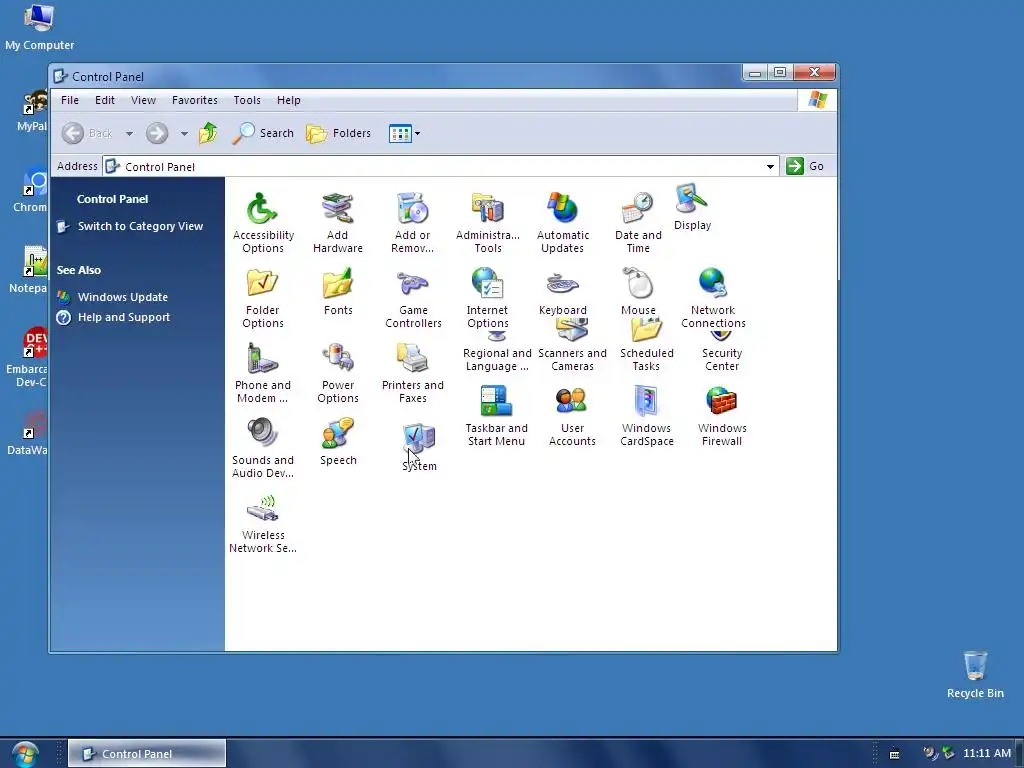Click the Forward navigation button
Image resolution: width=1024 pixels, height=768 pixels.
pyautogui.click(x=157, y=133)
